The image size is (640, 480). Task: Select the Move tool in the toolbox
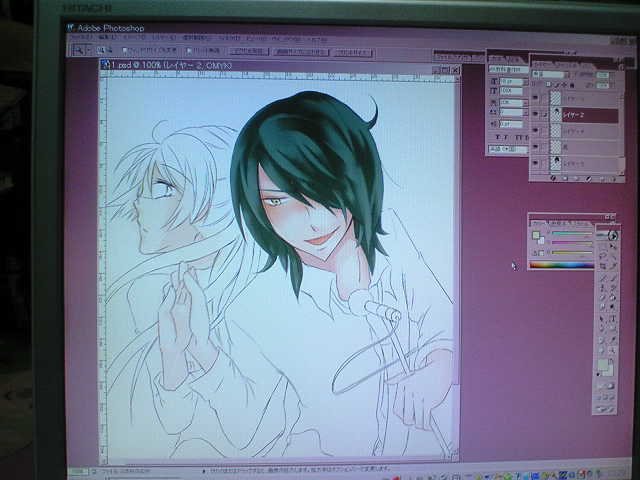point(613,245)
